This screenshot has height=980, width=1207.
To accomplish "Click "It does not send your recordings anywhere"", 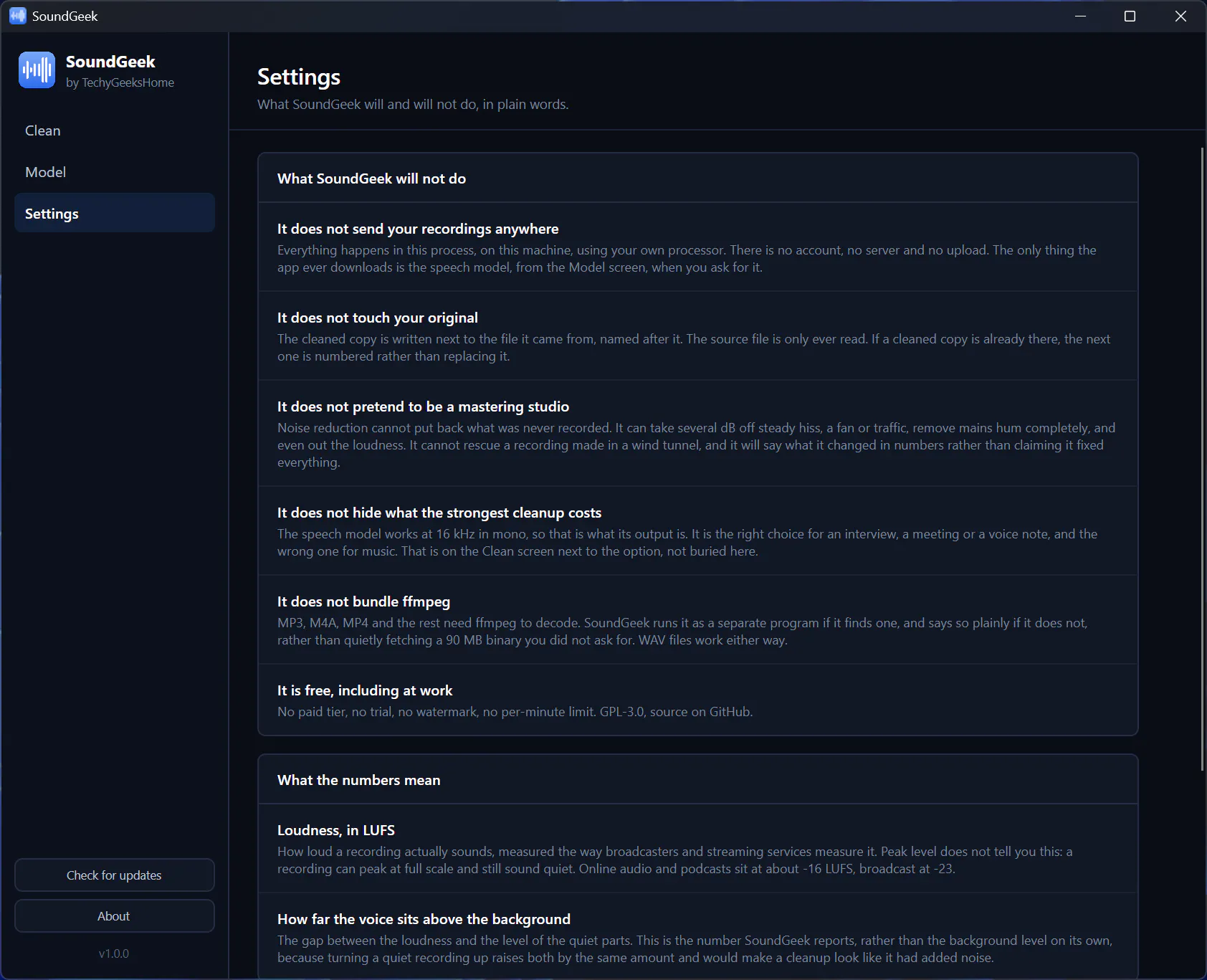I will coord(418,229).
